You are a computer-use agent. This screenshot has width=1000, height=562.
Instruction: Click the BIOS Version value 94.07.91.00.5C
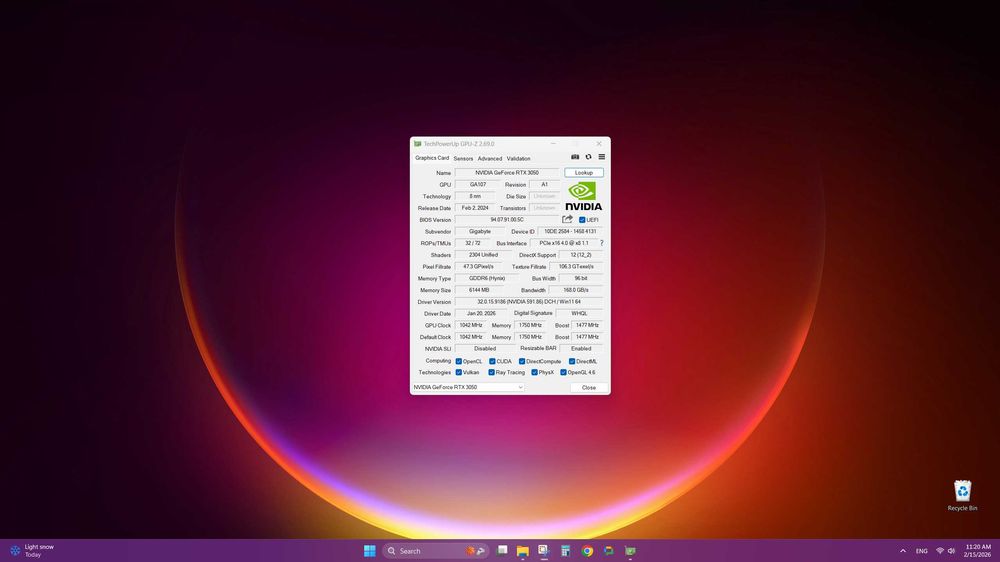(x=506, y=219)
